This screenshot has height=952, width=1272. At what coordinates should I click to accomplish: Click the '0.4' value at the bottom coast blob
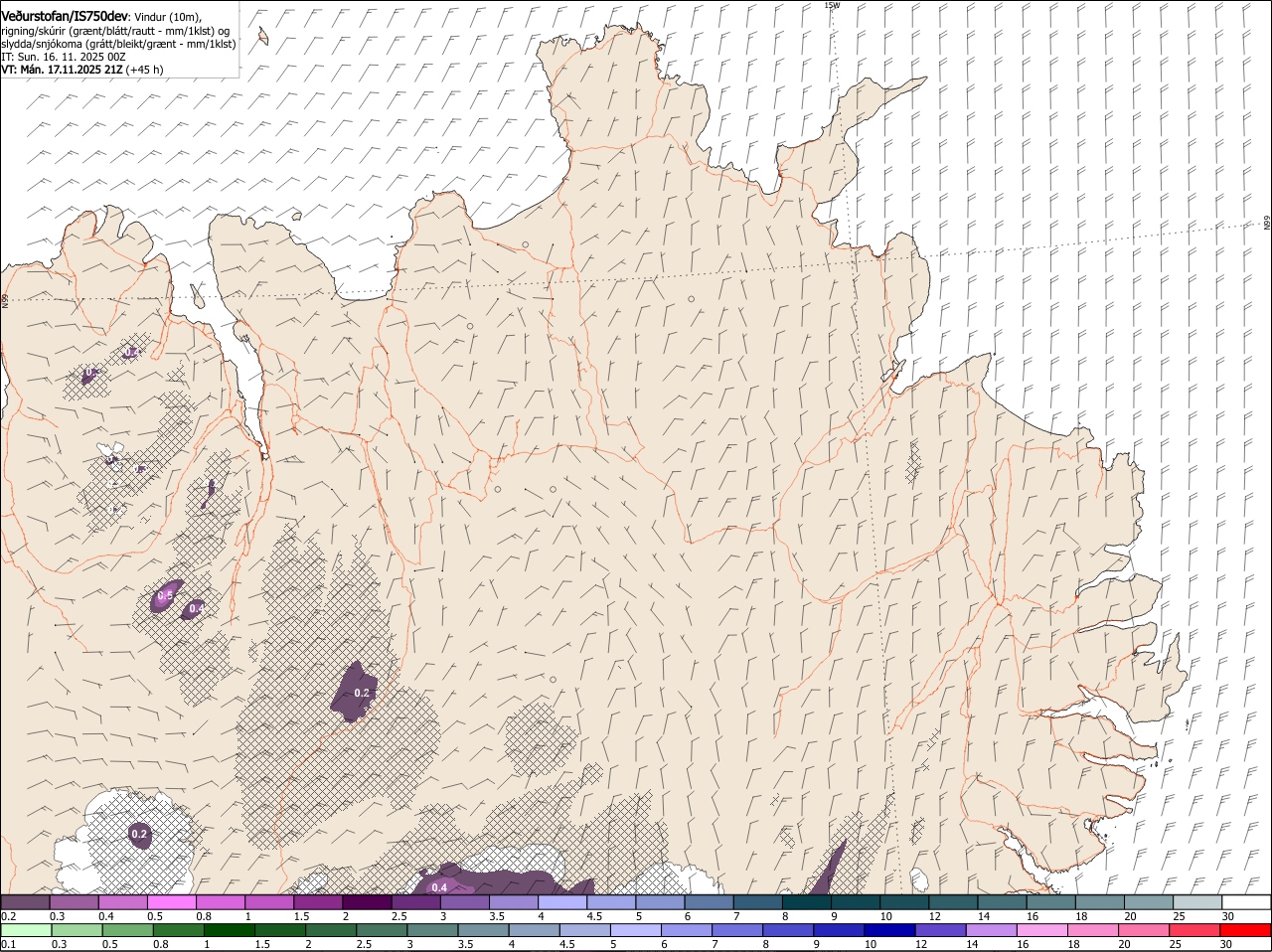point(439,887)
